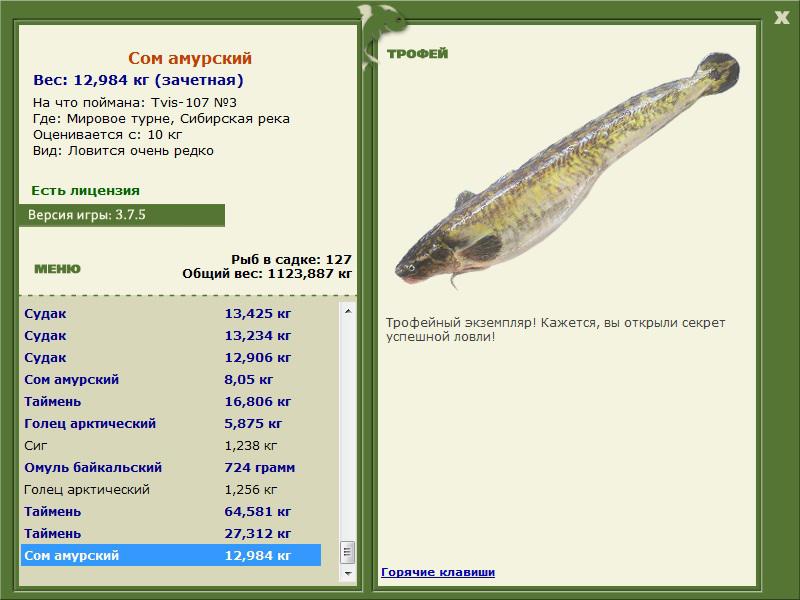This screenshot has height=600, width=800.
Task: Click the fish list scrollbar thumb
Action: click(348, 552)
